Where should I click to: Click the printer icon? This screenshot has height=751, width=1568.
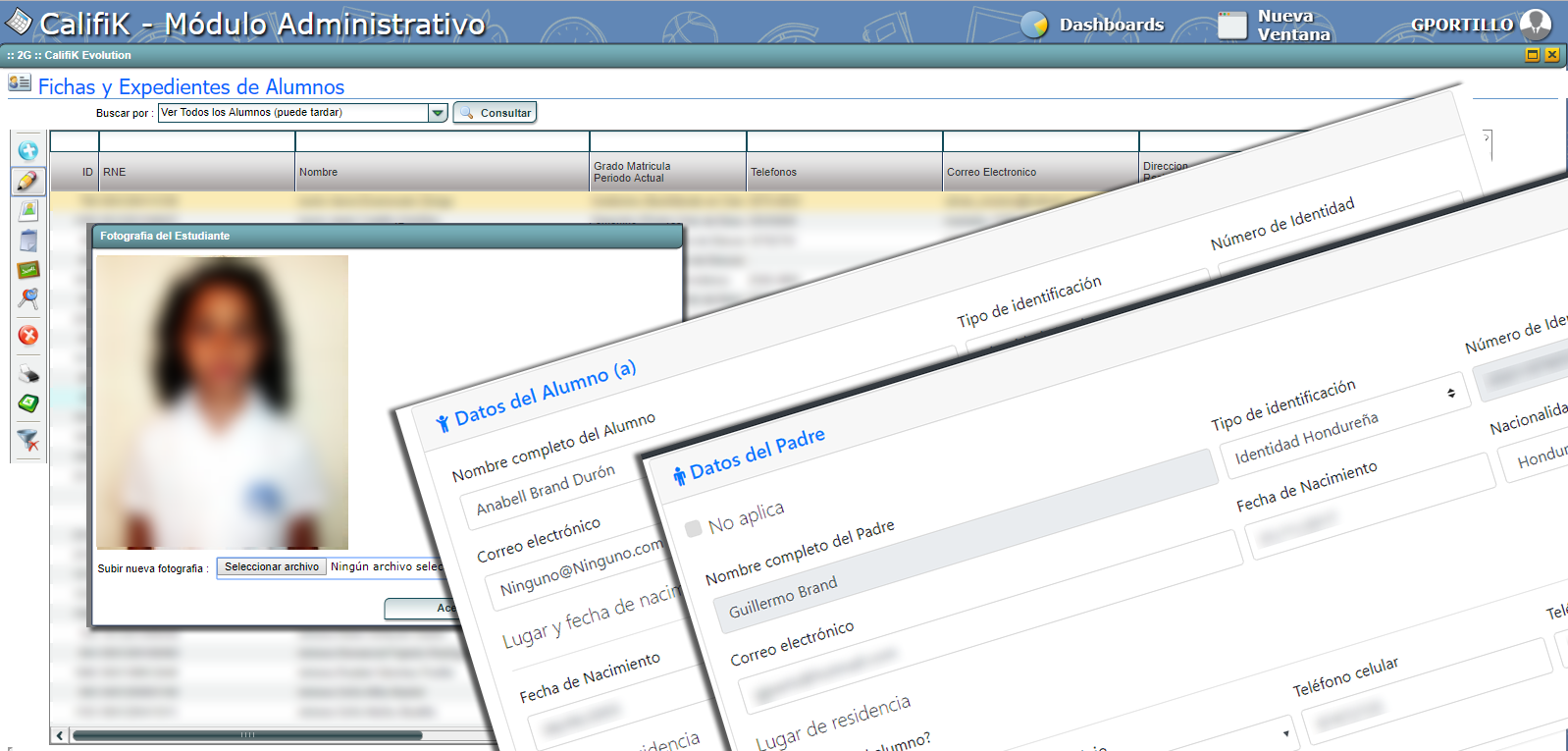(x=28, y=374)
